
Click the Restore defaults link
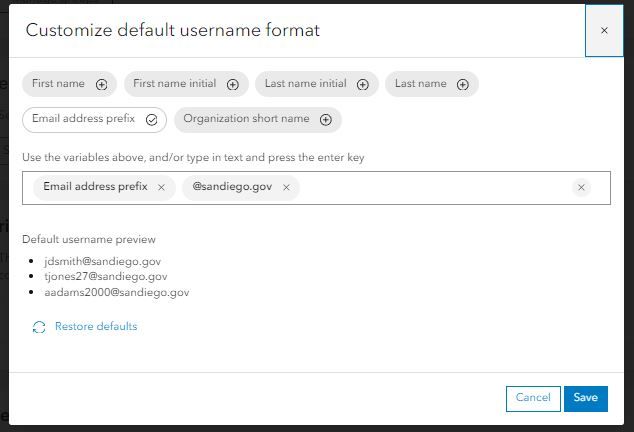pyautogui.click(x=96, y=326)
